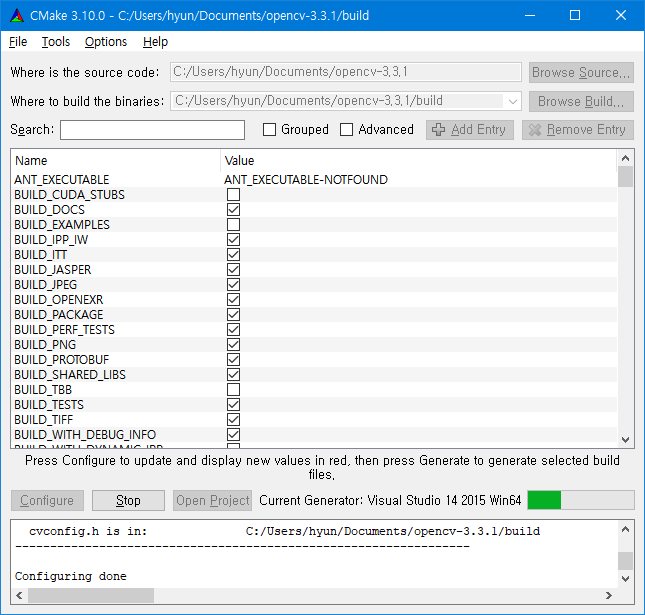This screenshot has width=645, height=615.
Task: Uncheck the BUILD_WITH_DEBUG_INFO checkbox
Action: click(x=233, y=435)
